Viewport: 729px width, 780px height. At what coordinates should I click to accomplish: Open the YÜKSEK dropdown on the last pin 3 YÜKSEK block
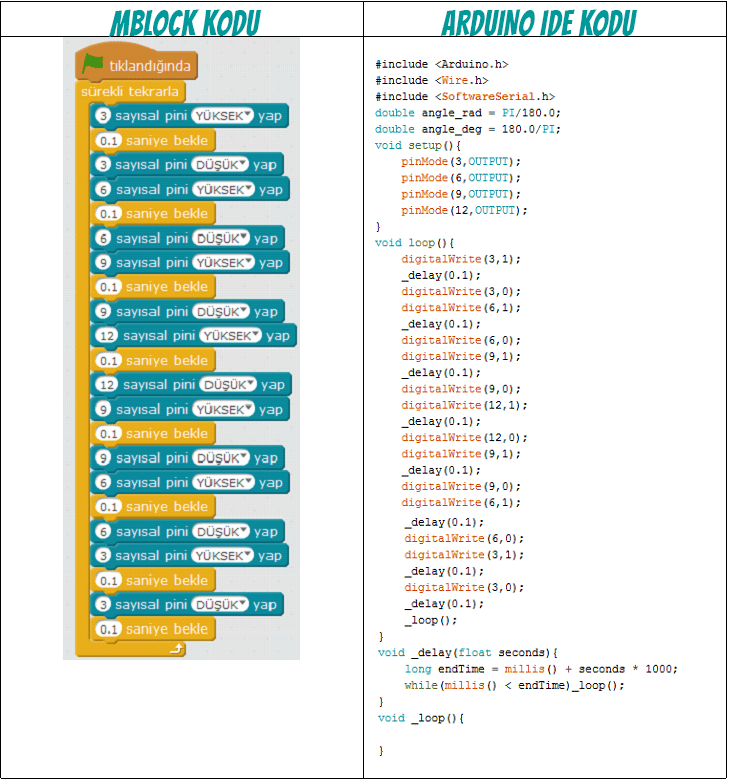click(x=222, y=556)
